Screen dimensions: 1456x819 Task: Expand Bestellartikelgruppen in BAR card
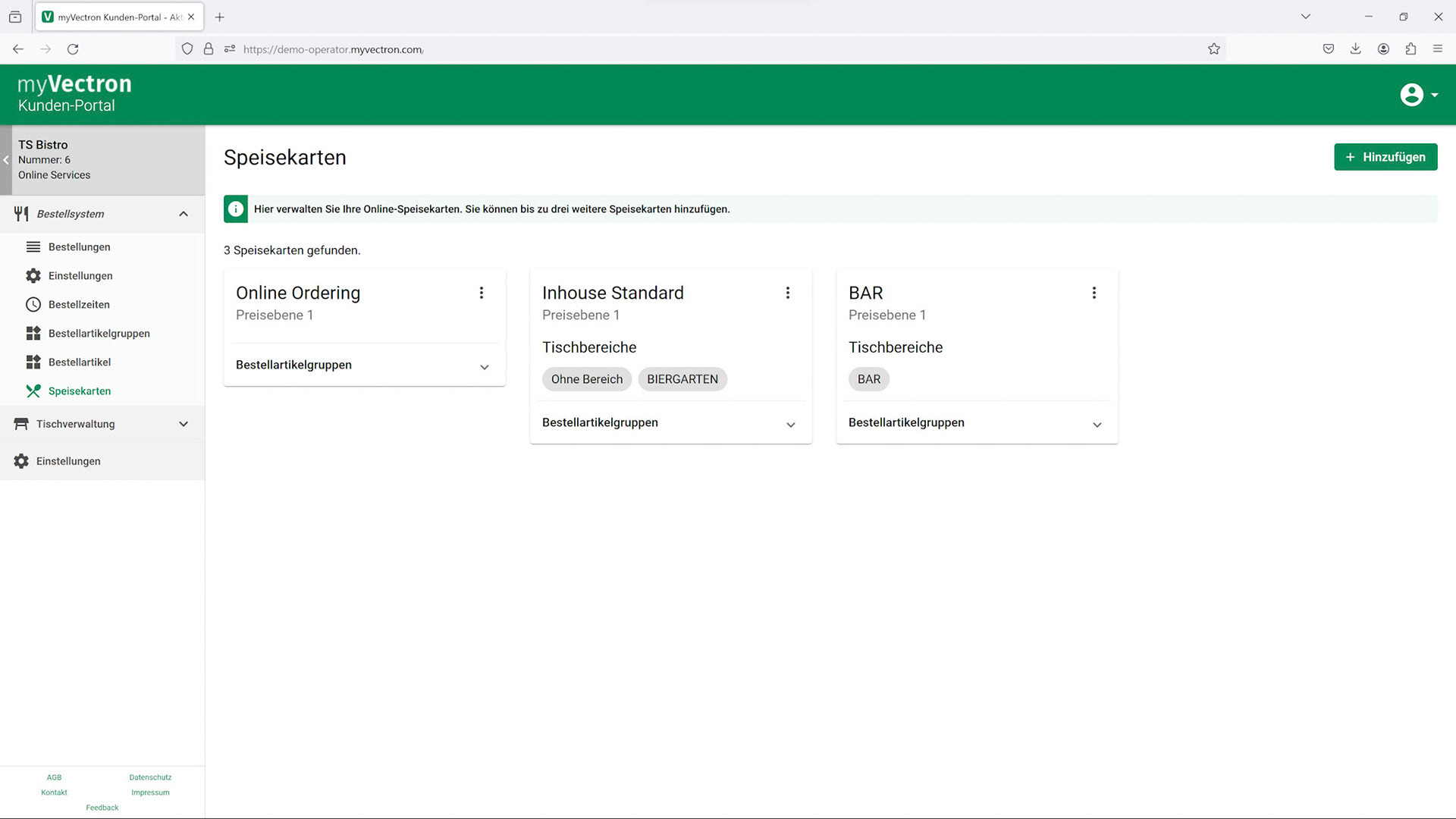[1097, 425]
